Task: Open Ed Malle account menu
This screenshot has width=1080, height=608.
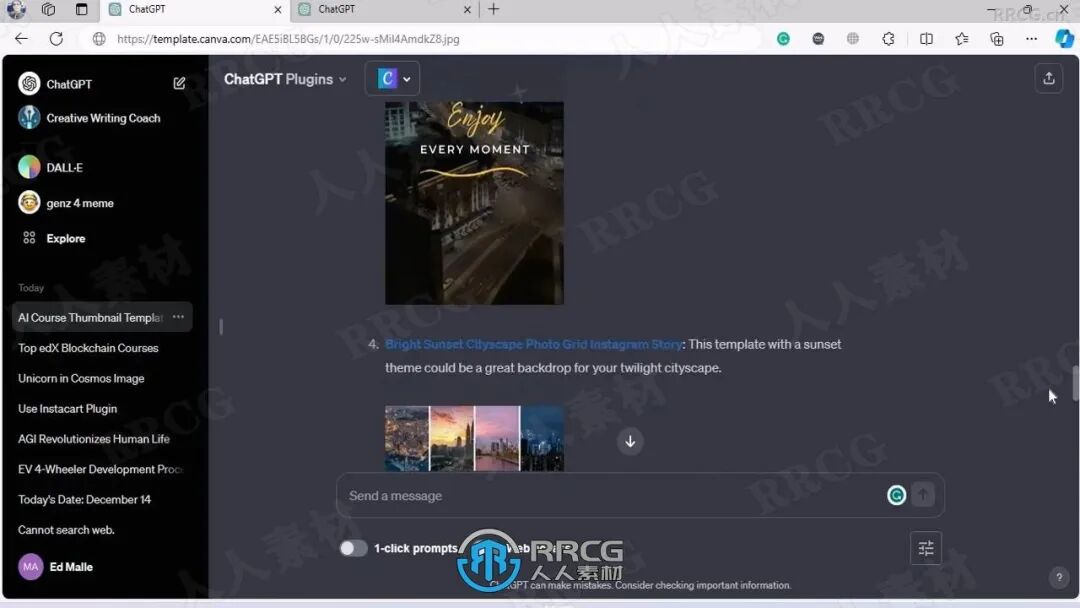Action: (55, 567)
